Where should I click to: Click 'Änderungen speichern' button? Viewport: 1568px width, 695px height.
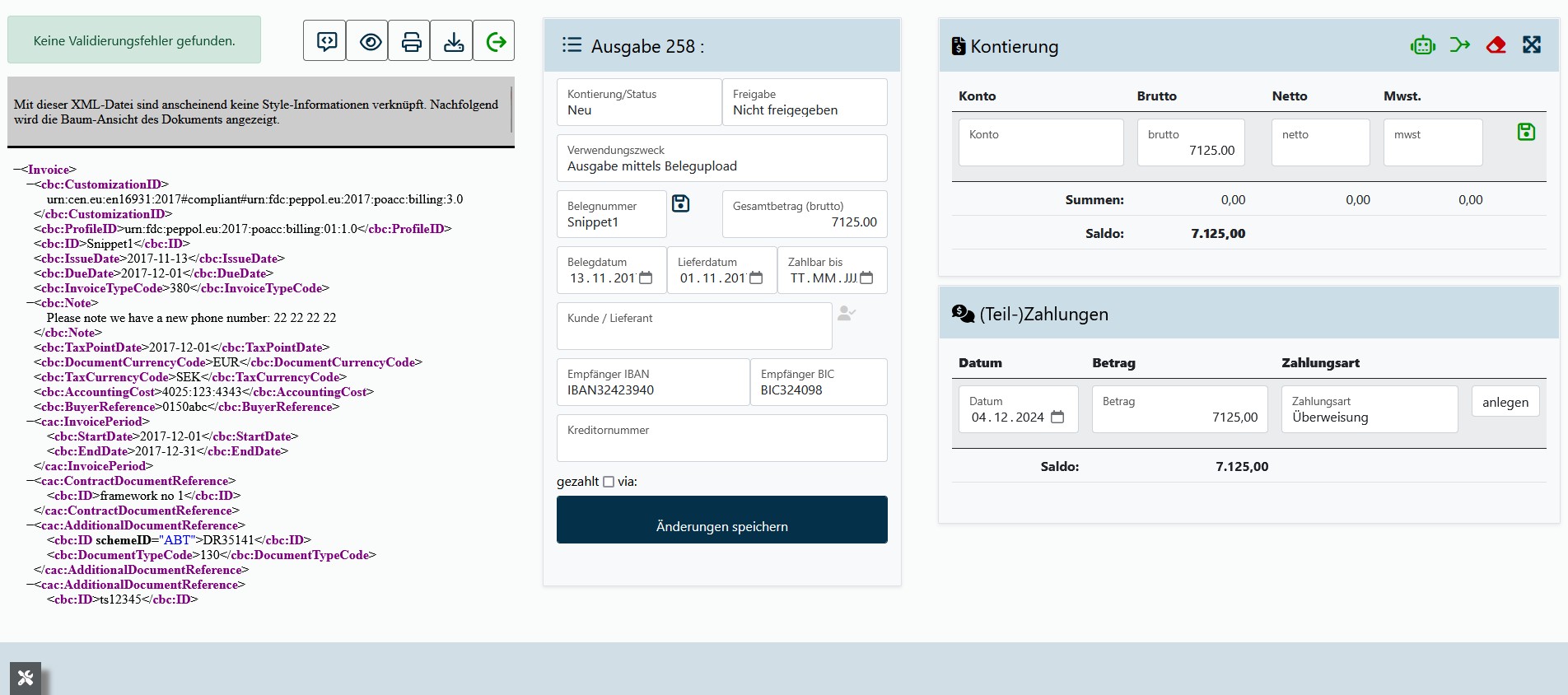(x=721, y=520)
